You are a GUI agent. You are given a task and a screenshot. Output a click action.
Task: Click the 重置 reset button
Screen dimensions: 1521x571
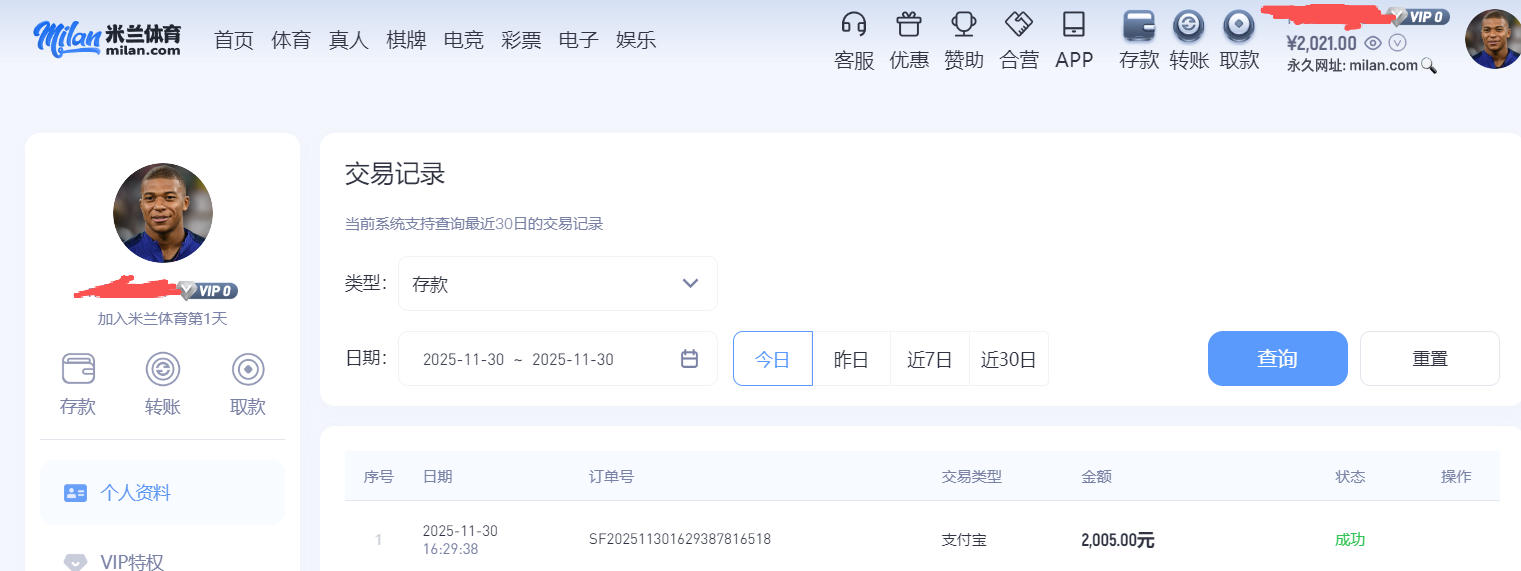pos(1429,359)
